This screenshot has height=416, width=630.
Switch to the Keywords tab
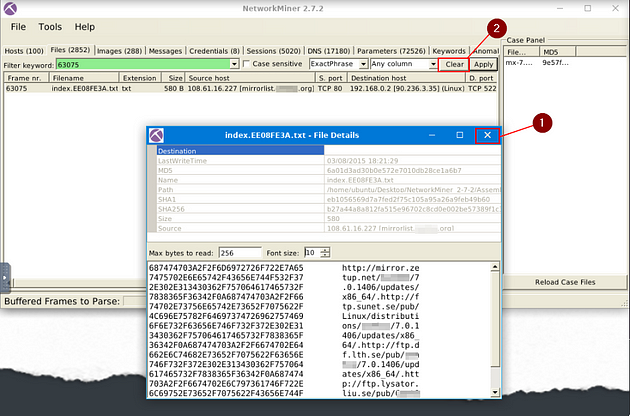449,51
